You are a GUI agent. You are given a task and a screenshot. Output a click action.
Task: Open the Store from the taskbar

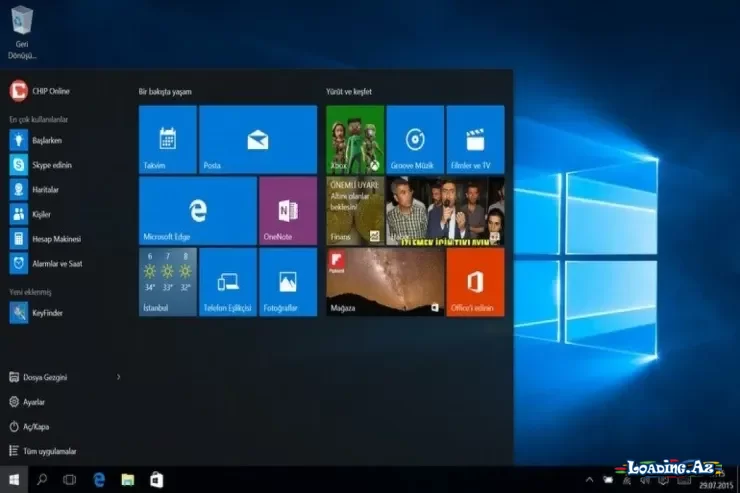[157, 480]
